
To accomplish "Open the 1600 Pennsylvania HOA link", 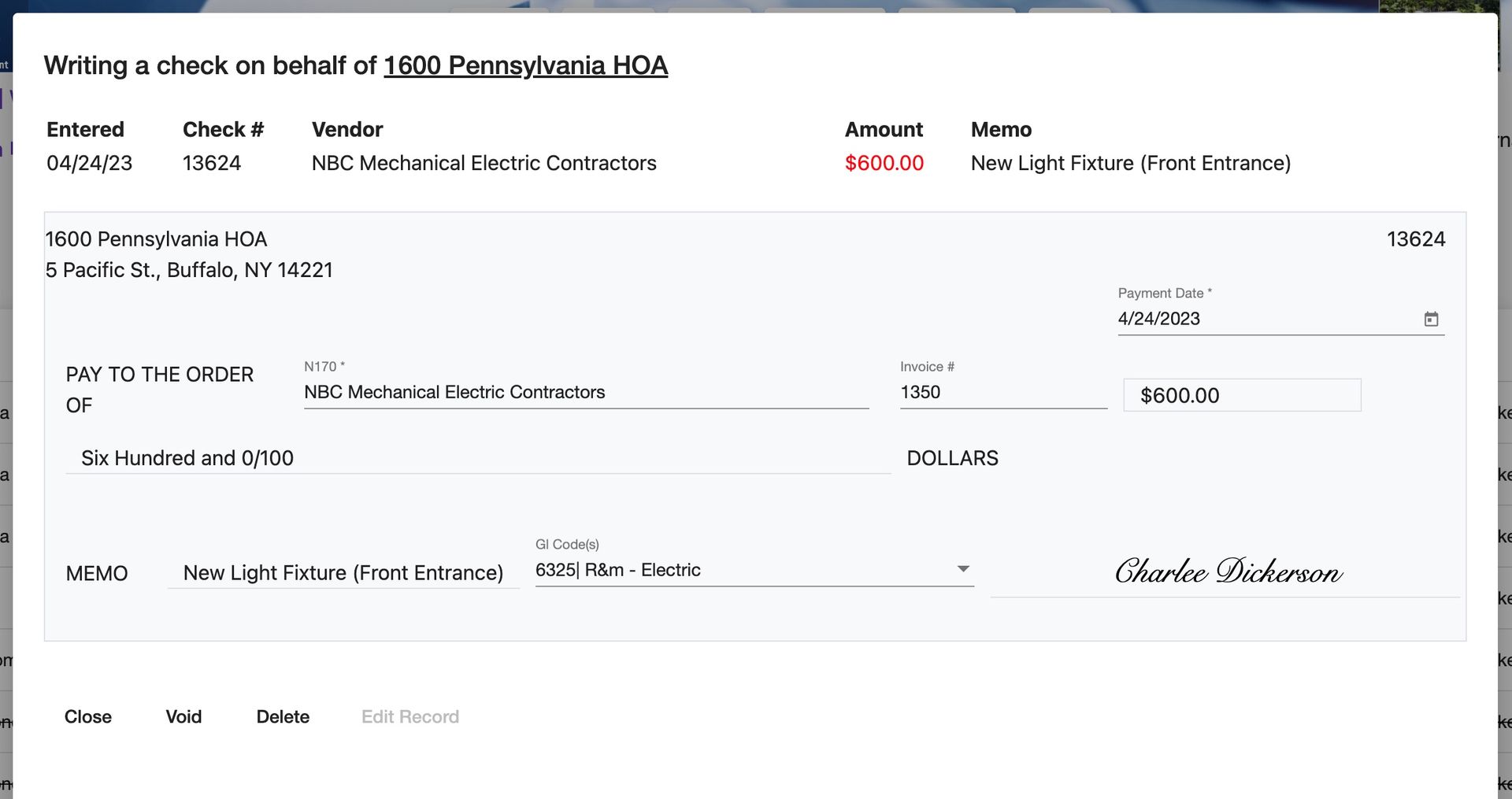I will point(524,66).
